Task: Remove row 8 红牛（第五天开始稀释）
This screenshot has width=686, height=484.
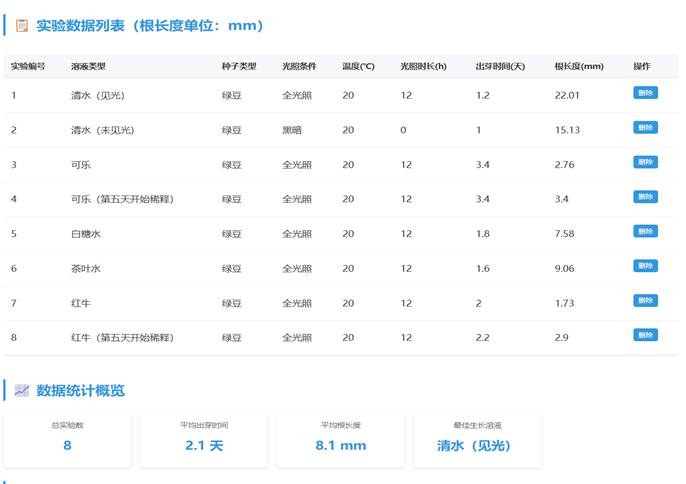Action: [645, 335]
